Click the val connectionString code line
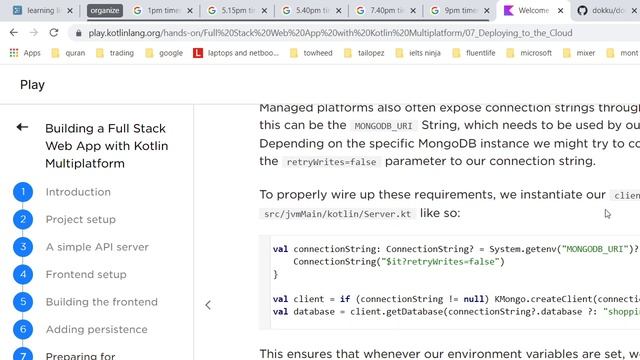This screenshot has height=360, width=640. click(x=456, y=249)
